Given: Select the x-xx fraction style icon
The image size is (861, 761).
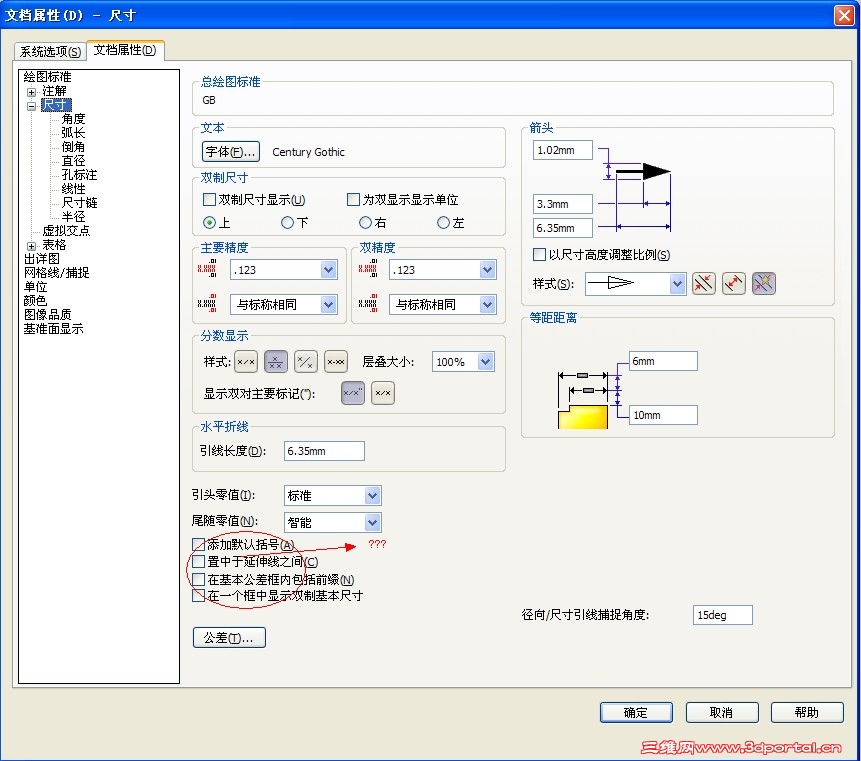Looking at the screenshot, I should tap(336, 362).
